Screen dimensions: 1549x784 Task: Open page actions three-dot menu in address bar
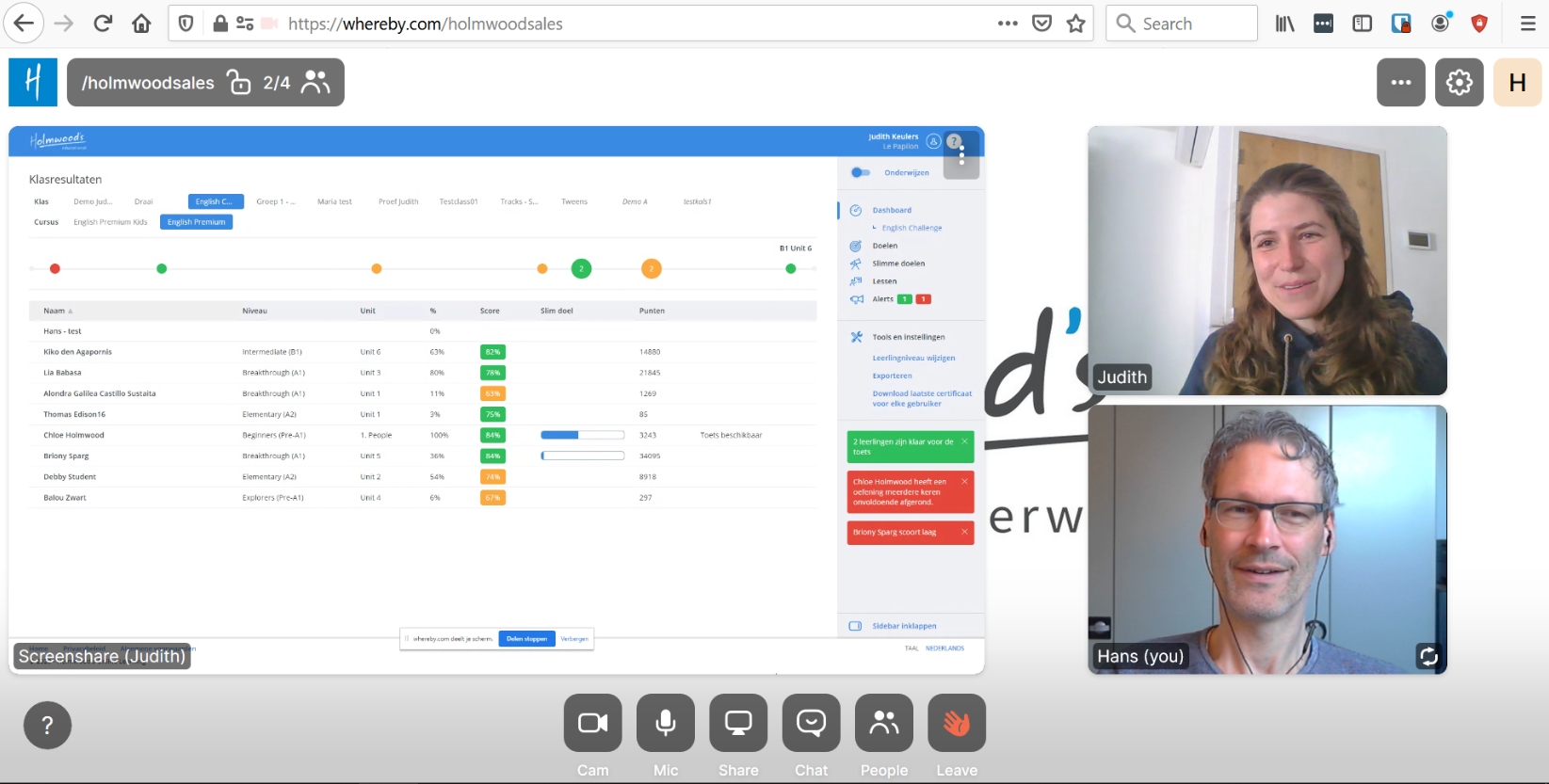(x=1008, y=24)
